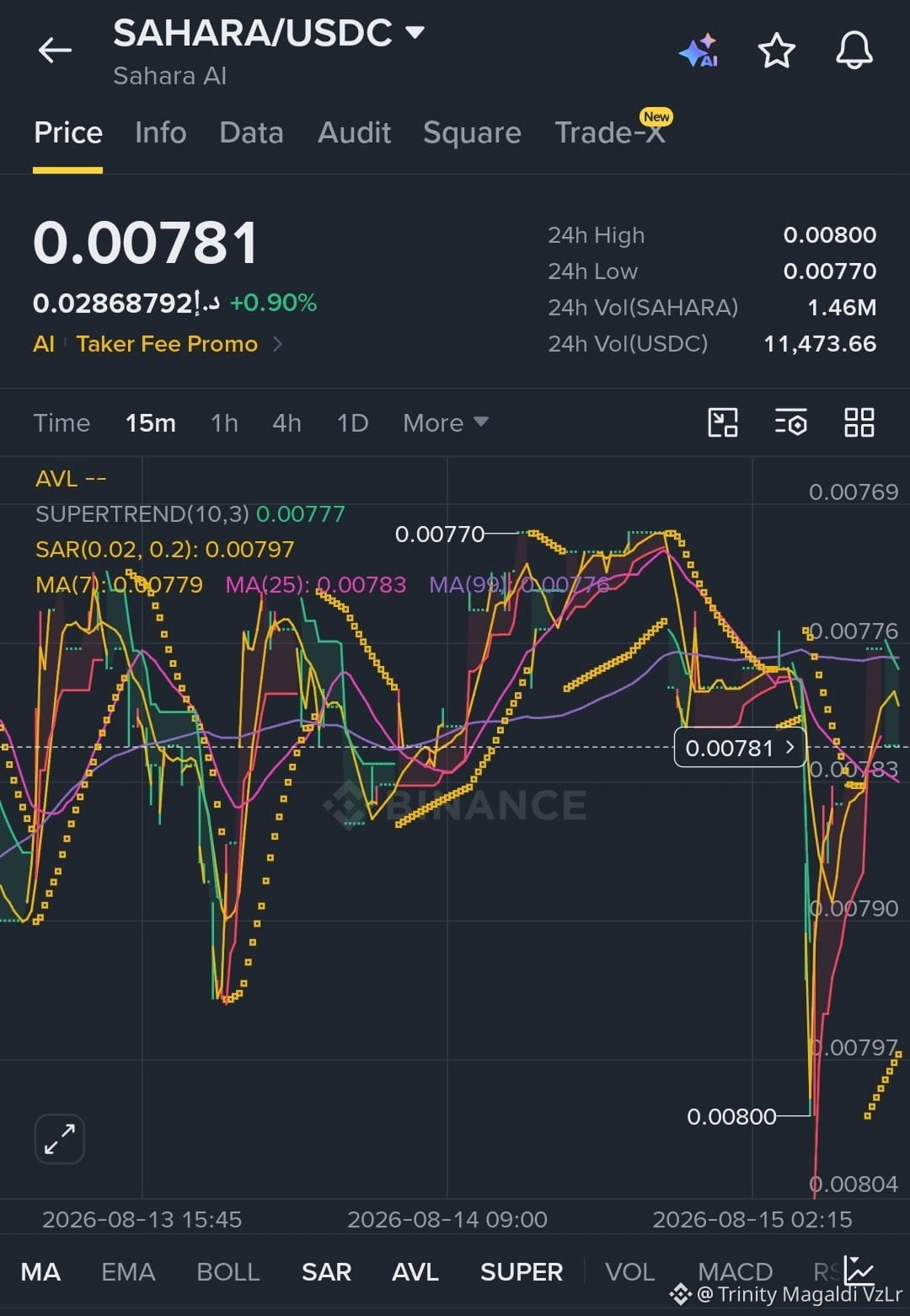Tap the 0.00781 current price tag
The width and height of the screenshot is (910, 1316).
click(x=740, y=748)
